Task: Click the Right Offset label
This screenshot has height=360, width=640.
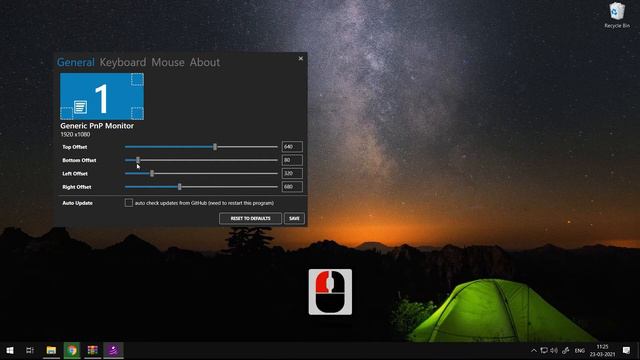Action: point(77,187)
